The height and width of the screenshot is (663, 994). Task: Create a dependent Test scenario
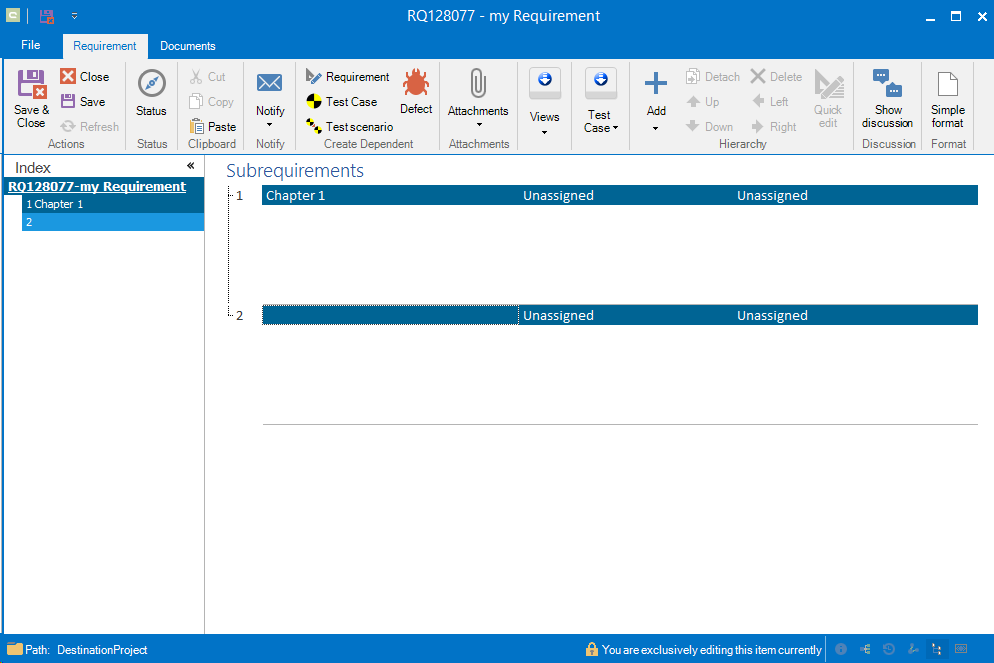coord(349,127)
